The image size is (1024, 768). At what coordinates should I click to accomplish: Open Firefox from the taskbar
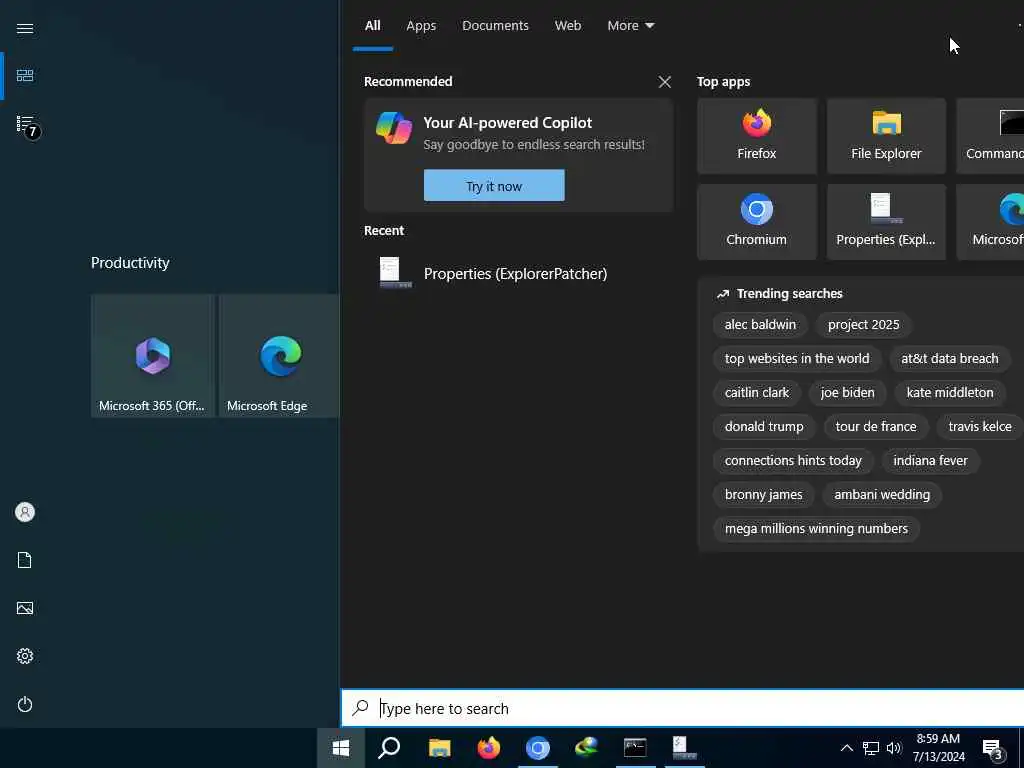(488, 748)
